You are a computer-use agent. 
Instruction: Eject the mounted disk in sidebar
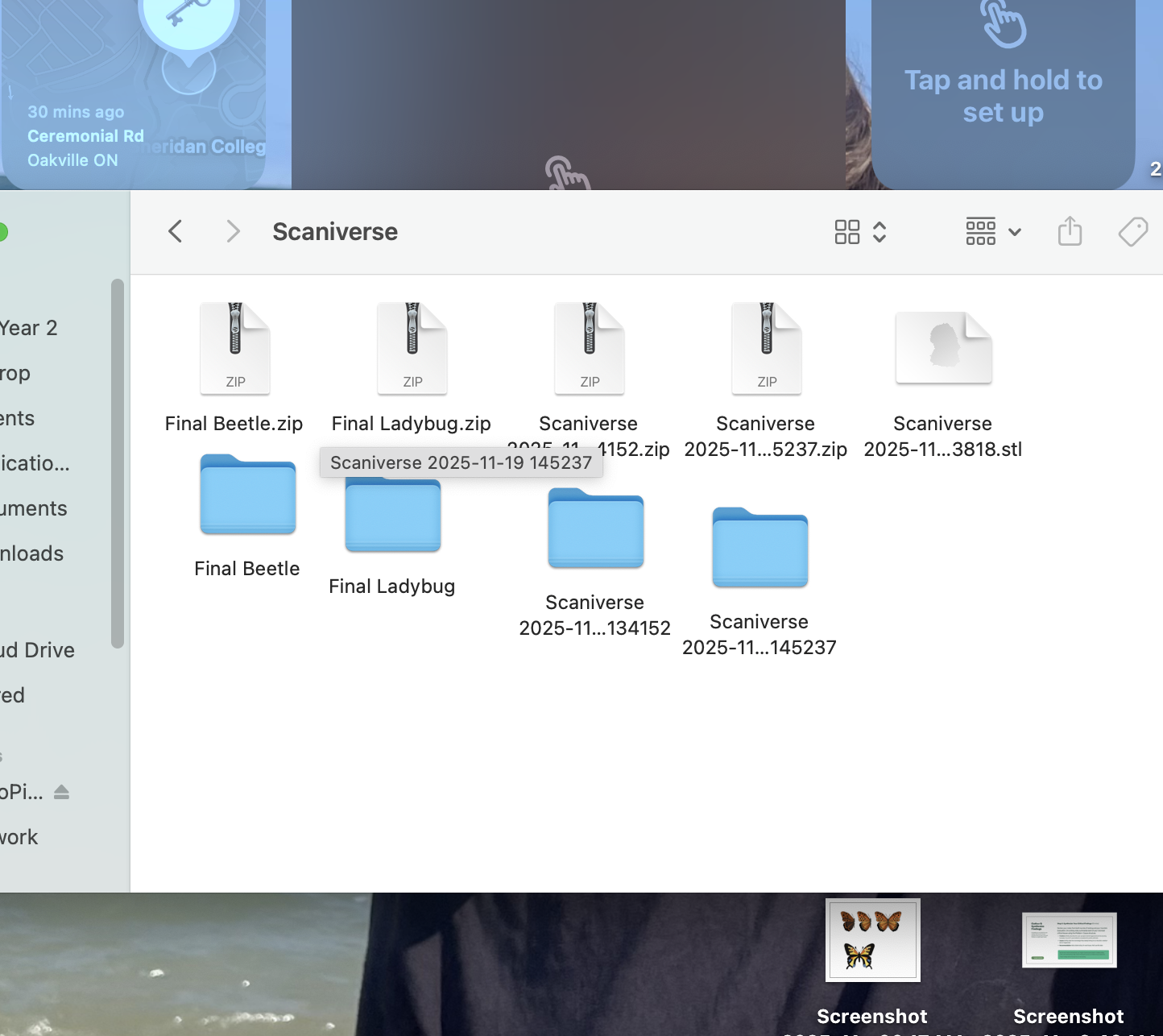[62, 793]
